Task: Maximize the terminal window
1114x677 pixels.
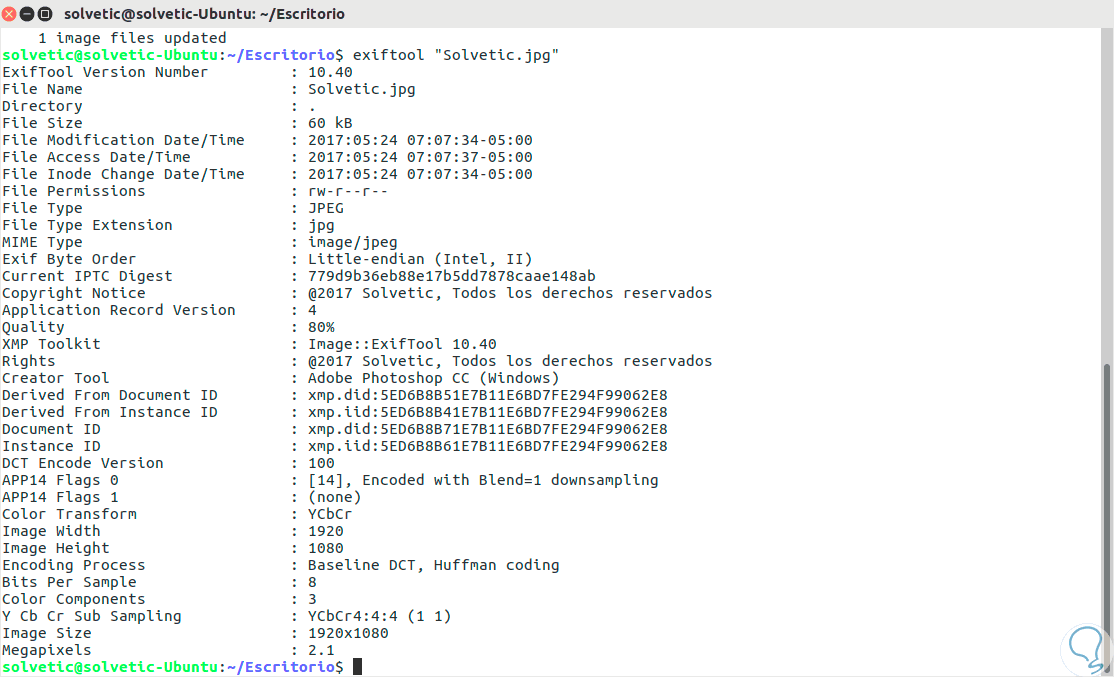Action: pos(46,13)
